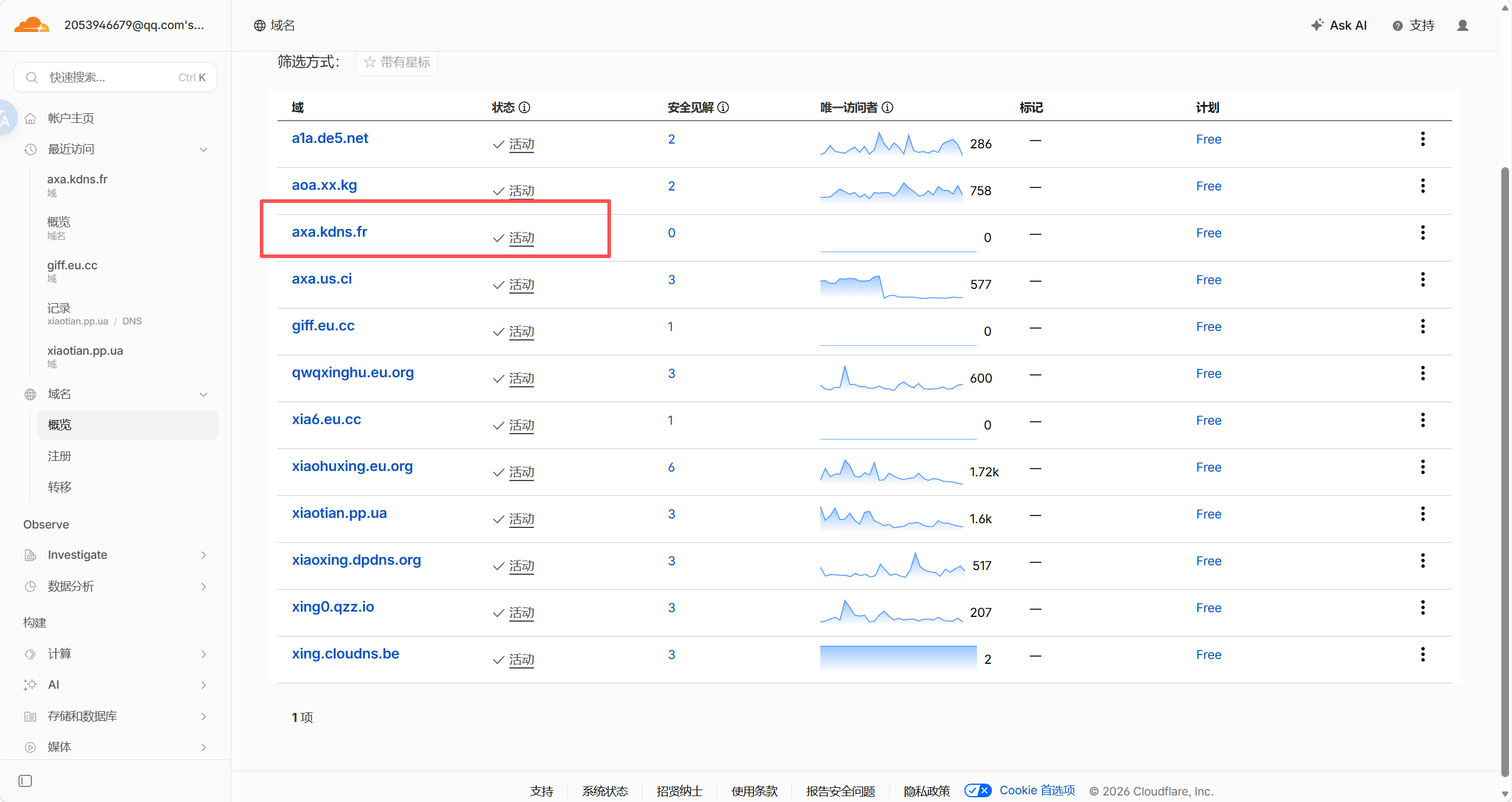Image resolution: width=1512 pixels, height=802 pixels.
Task: Open the three-dot menu for qwqxinghu.eu.org
Action: tap(1422, 373)
